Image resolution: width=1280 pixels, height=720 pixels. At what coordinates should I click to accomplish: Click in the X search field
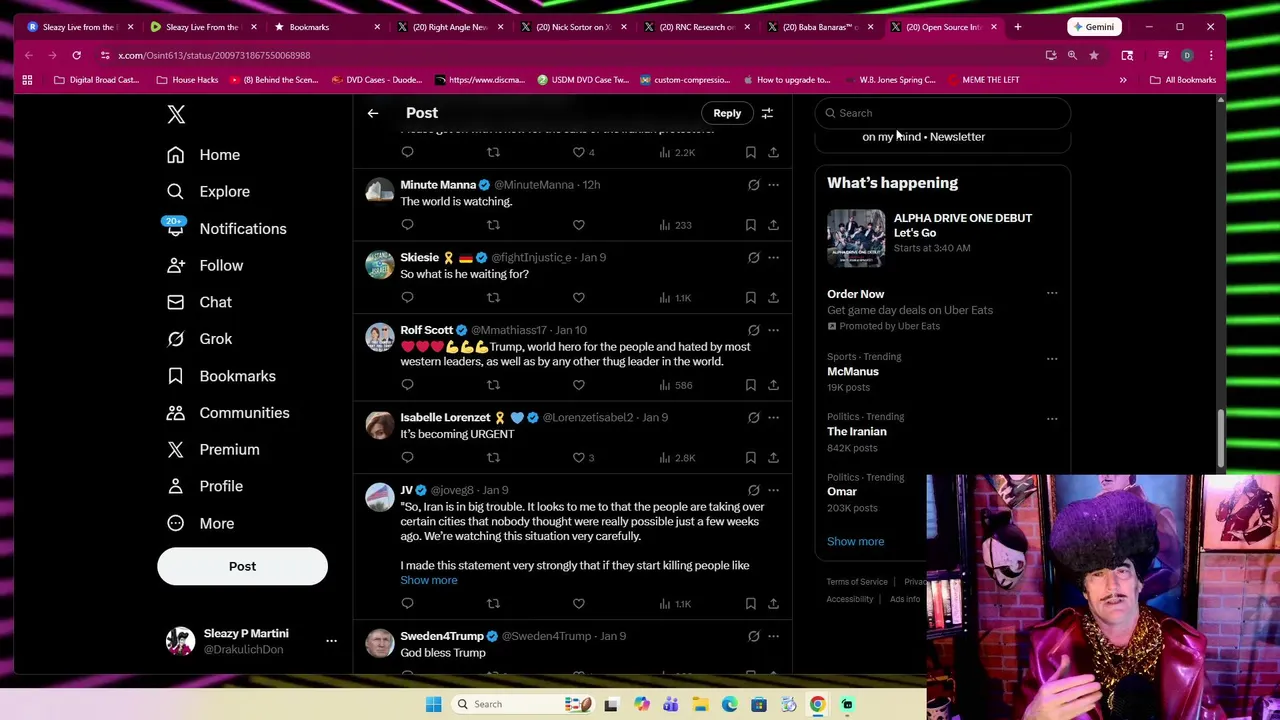[x=943, y=113]
